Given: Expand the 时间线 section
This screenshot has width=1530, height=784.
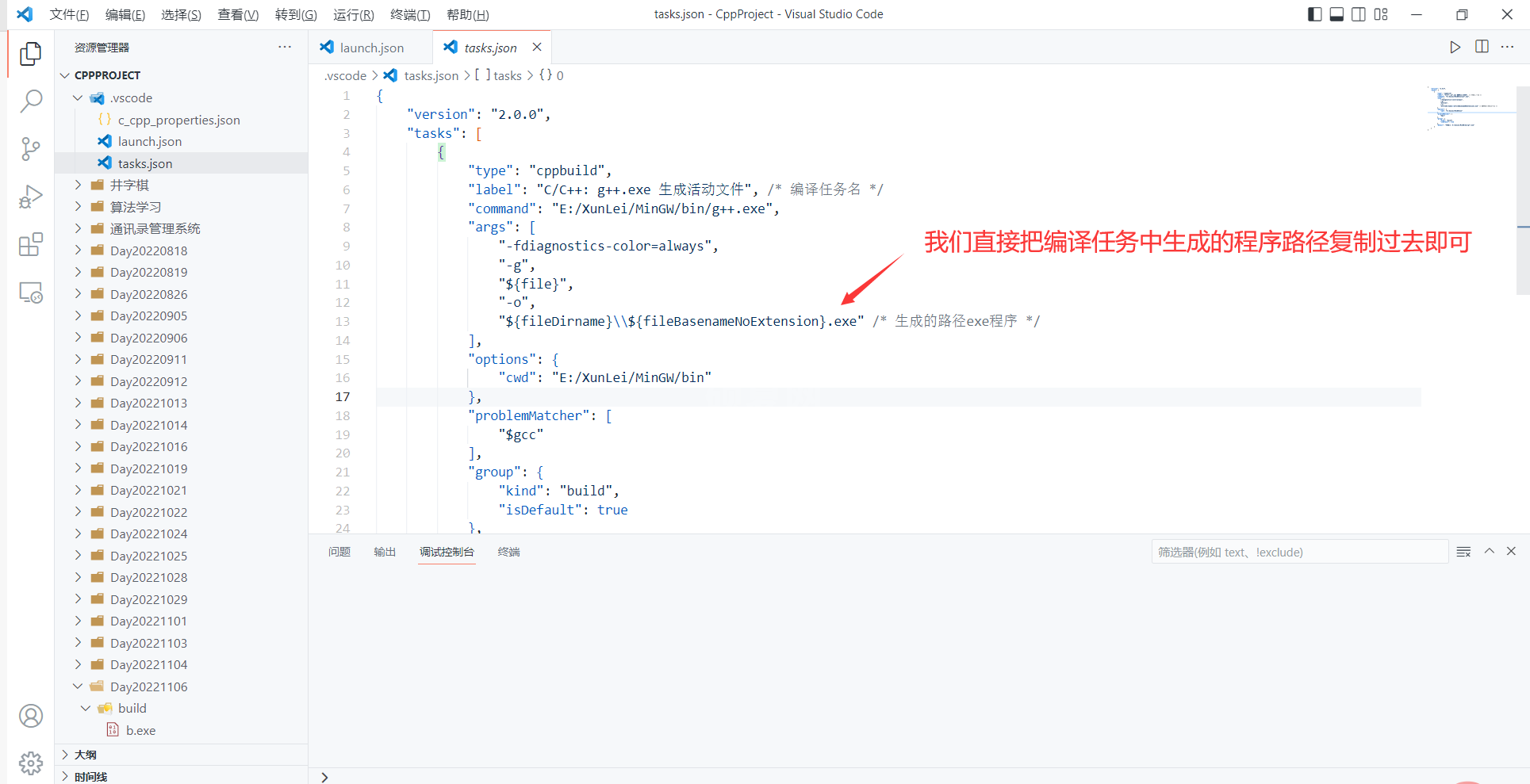Looking at the screenshot, I should click(x=64, y=776).
